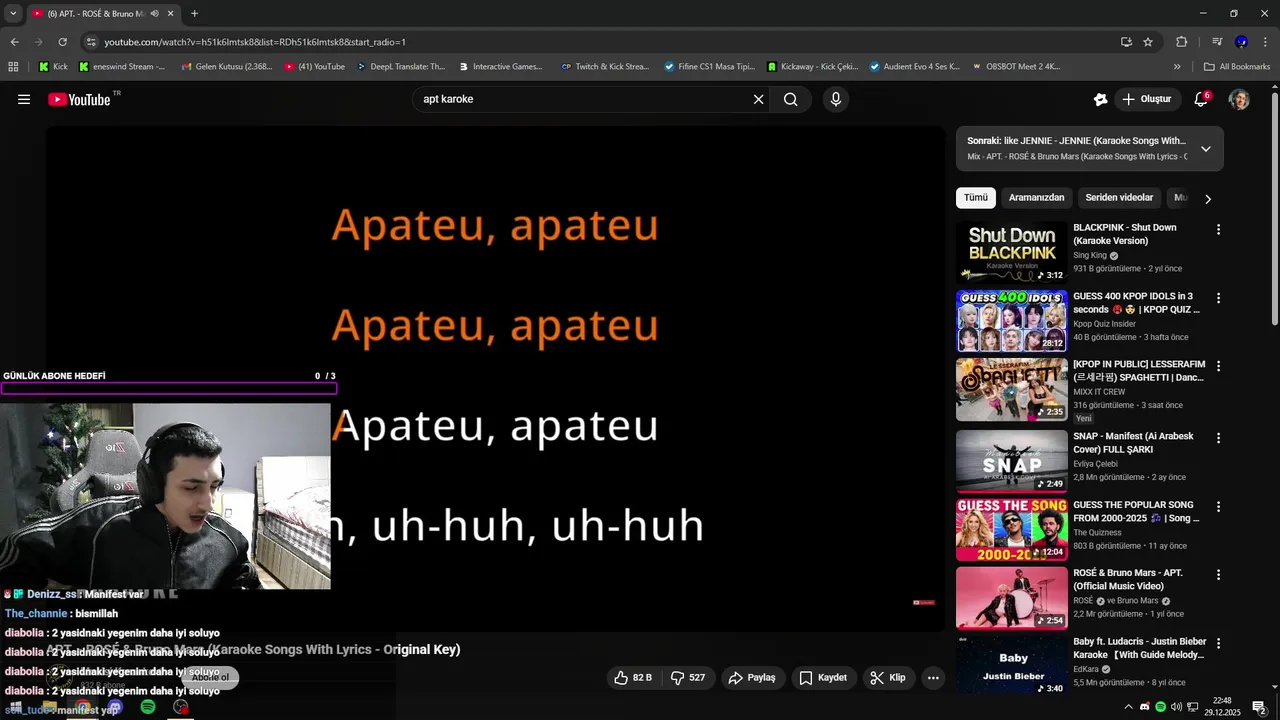Clear the search box with X icon

pos(758,99)
